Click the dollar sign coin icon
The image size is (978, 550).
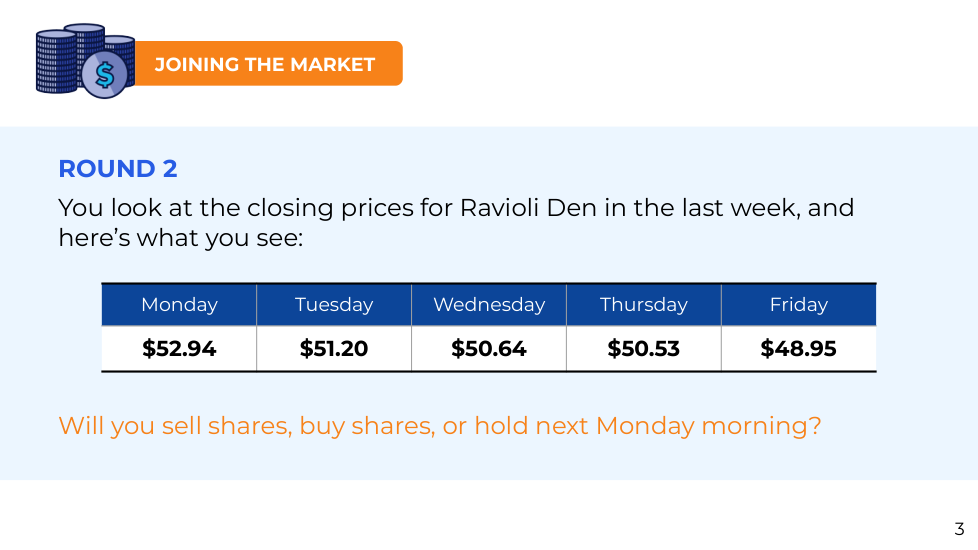105,74
